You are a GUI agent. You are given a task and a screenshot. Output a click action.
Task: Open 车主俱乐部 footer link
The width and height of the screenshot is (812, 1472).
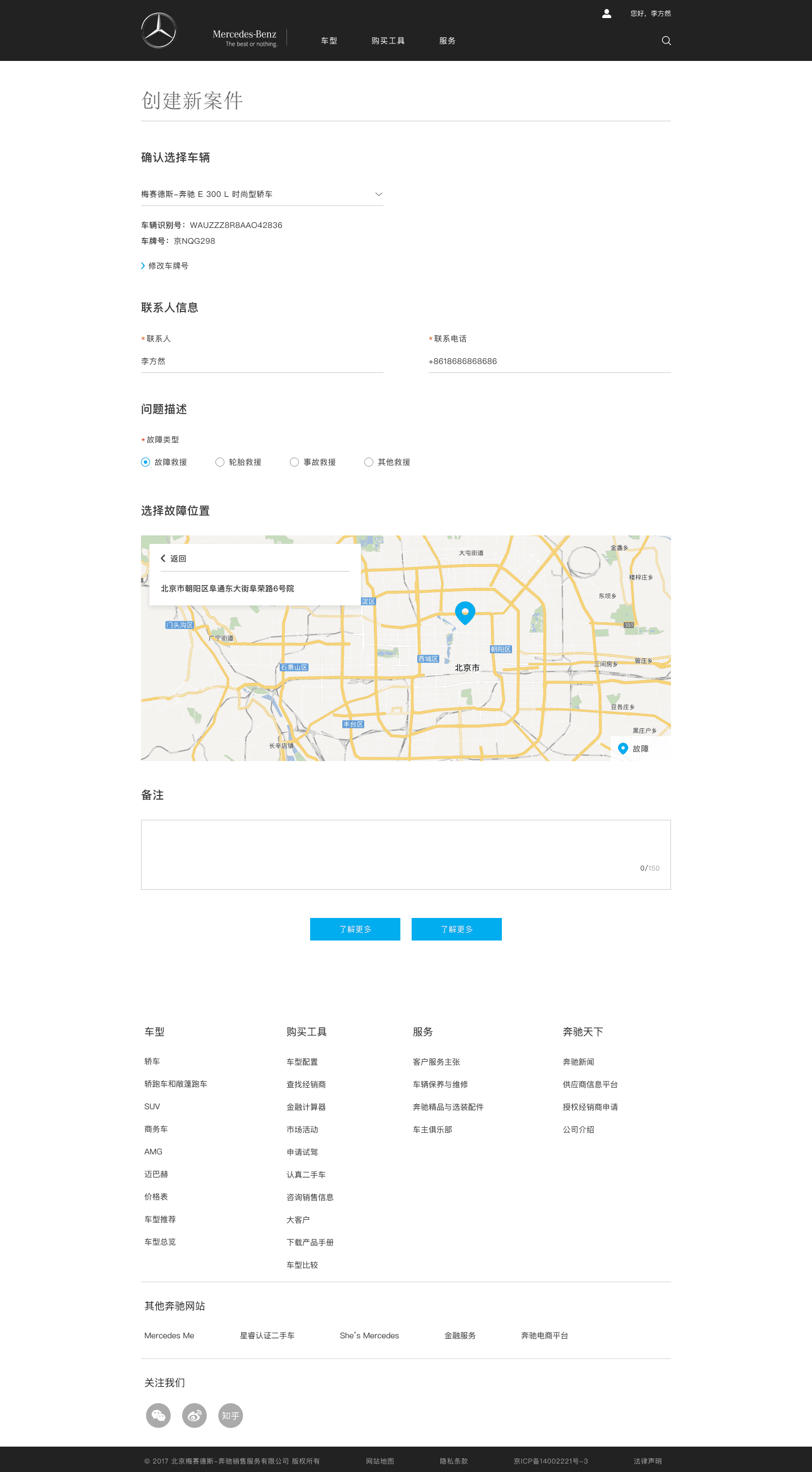(x=433, y=1129)
